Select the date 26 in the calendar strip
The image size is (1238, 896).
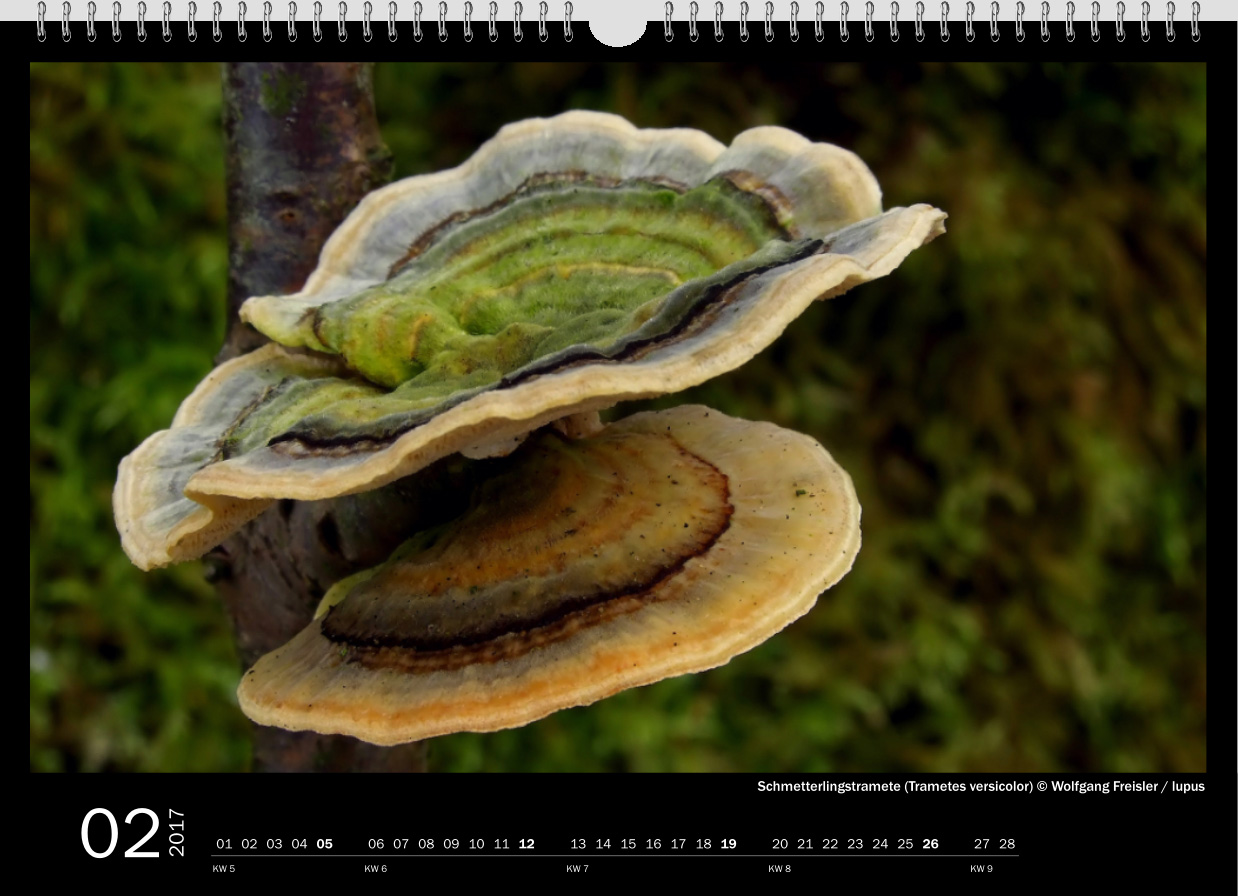(930, 844)
